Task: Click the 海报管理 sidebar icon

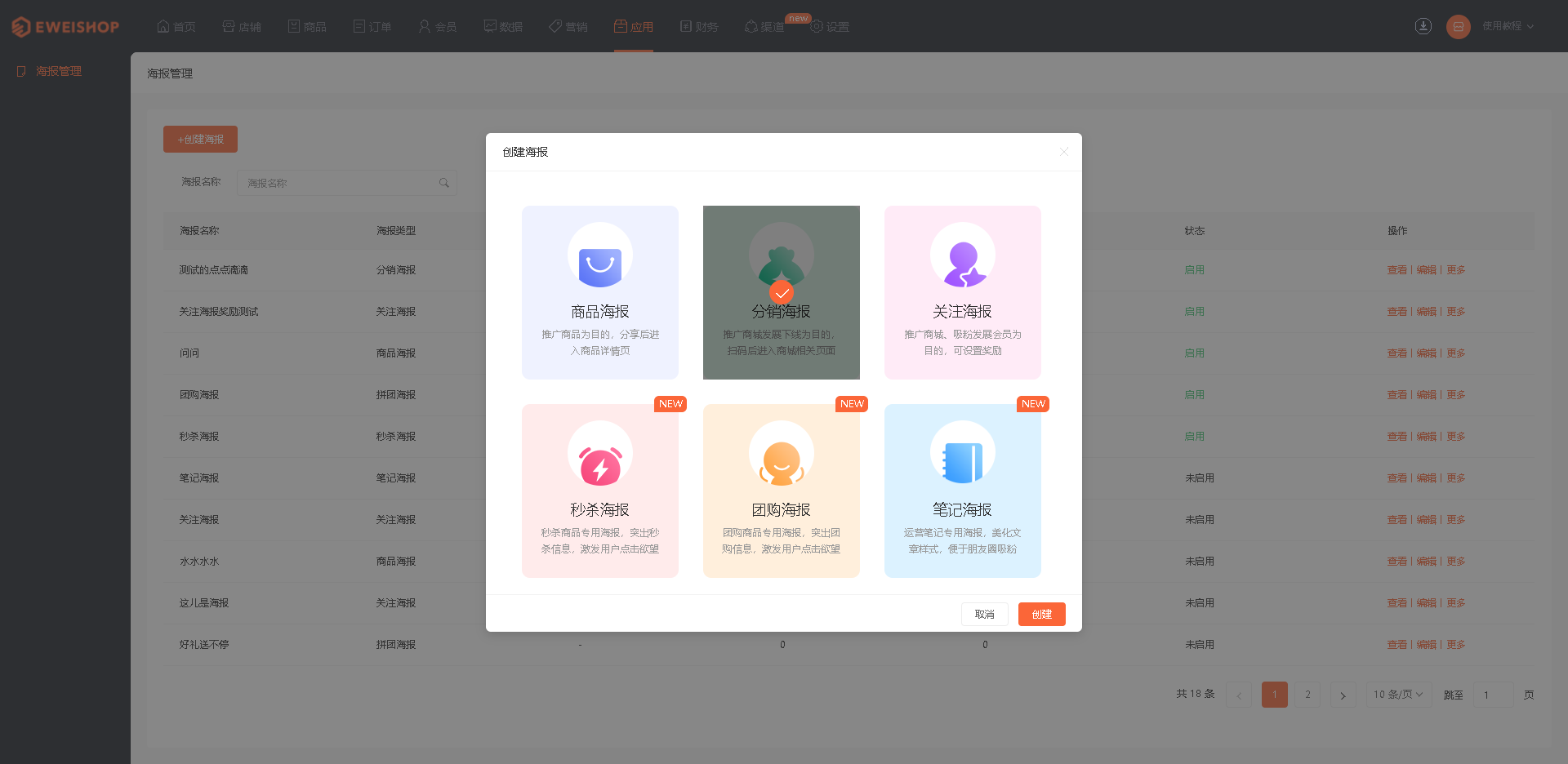Action: [x=22, y=72]
